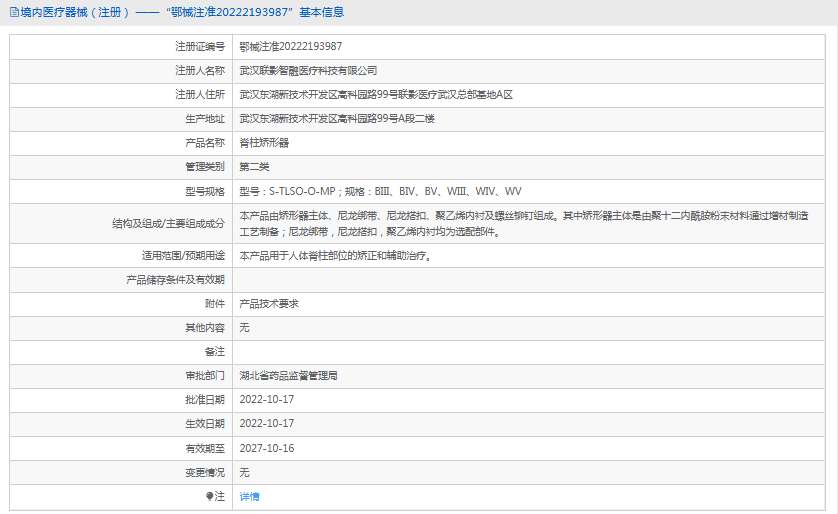
Task: Select the 2022-10-17 date in 批准日期 row
Action: point(267,400)
